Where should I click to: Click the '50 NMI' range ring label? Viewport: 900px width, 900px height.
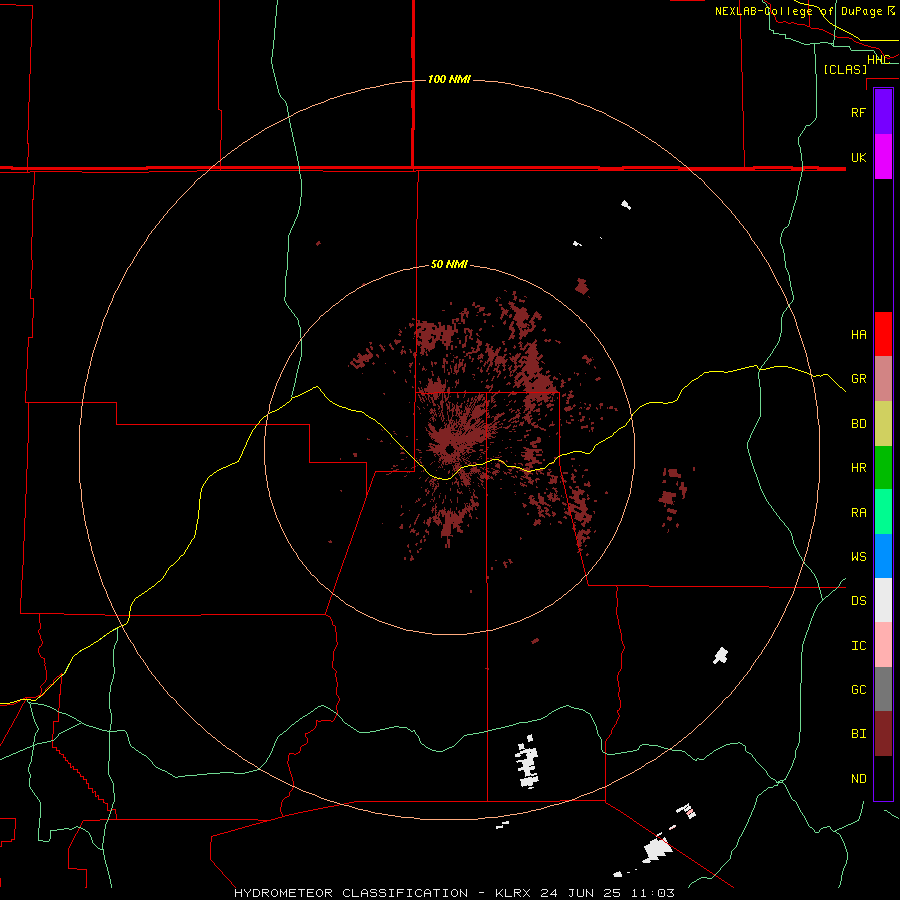click(449, 264)
